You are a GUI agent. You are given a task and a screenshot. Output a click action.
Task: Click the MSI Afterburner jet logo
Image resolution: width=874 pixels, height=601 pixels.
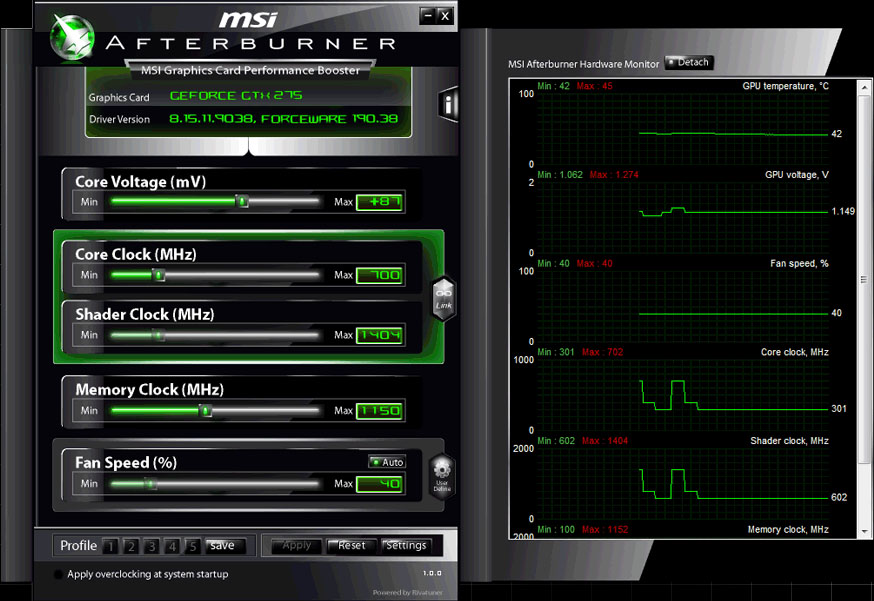tap(71, 38)
